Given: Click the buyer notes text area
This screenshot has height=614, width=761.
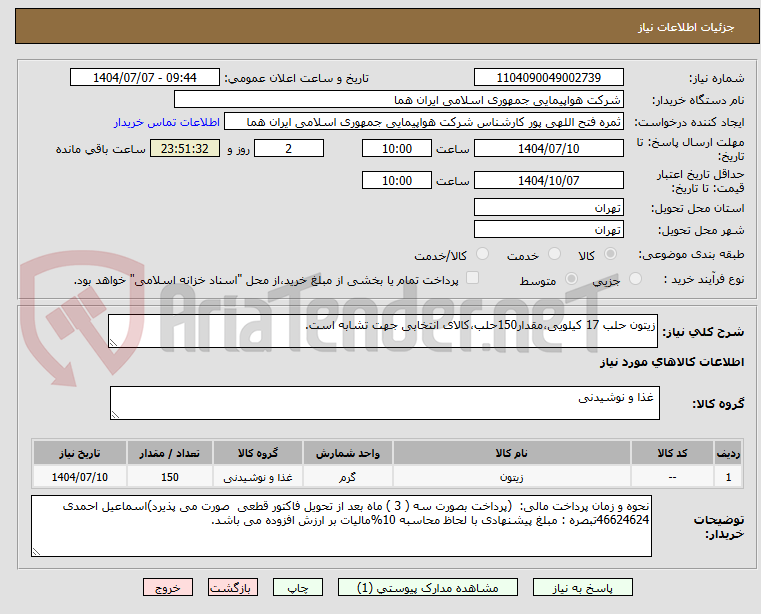Looking at the screenshot, I should 344,525.
